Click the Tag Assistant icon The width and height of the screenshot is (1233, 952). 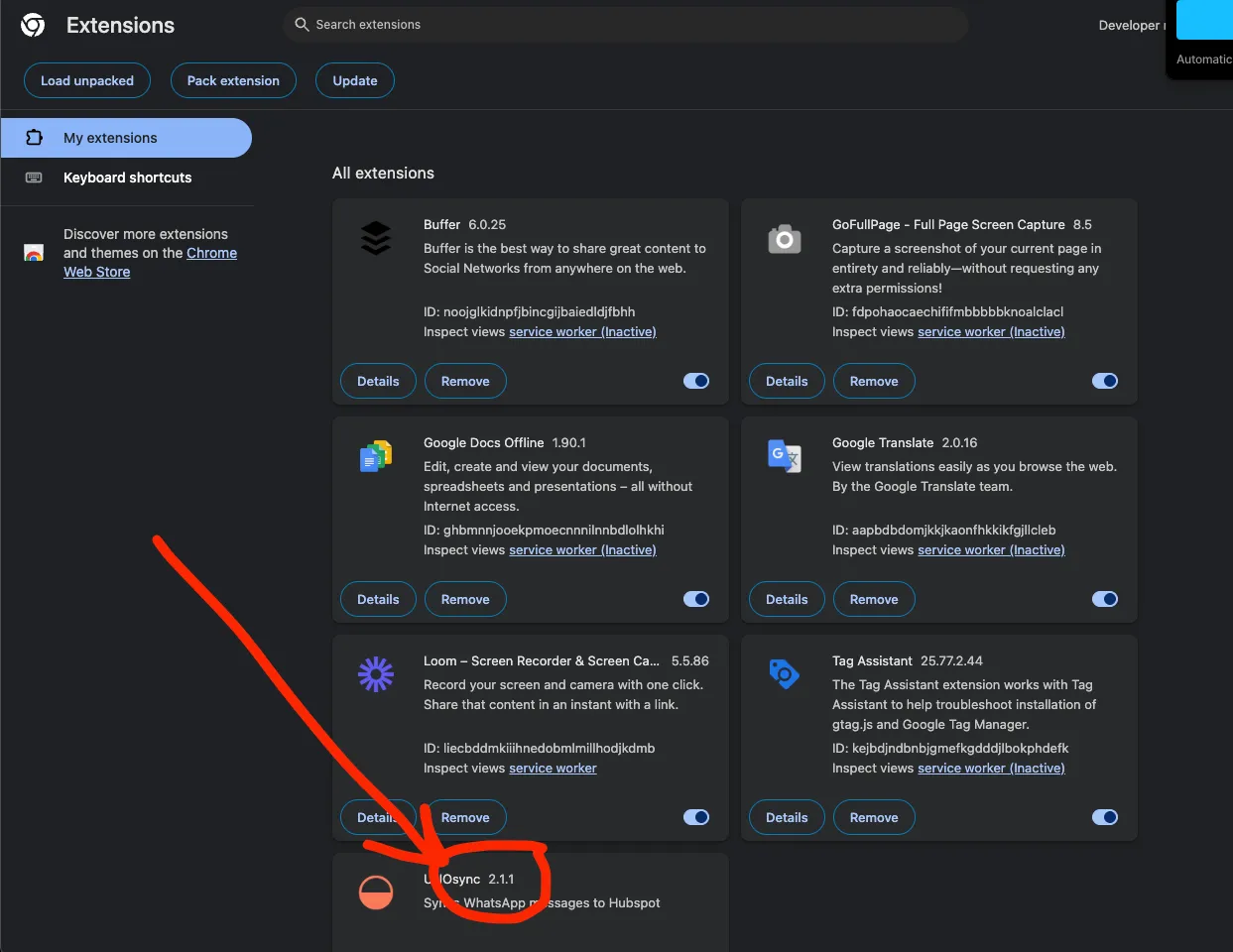[785, 674]
